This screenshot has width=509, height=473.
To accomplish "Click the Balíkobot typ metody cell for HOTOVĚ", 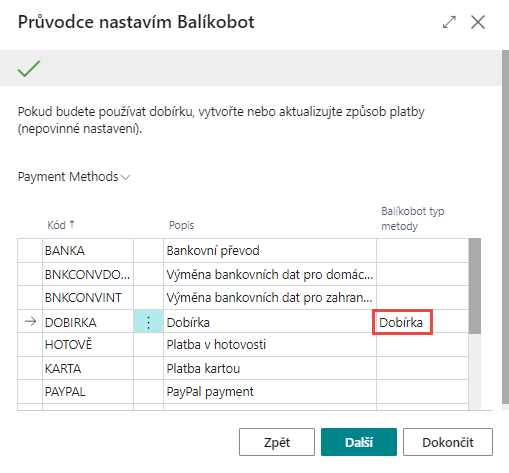I will 422,345.
